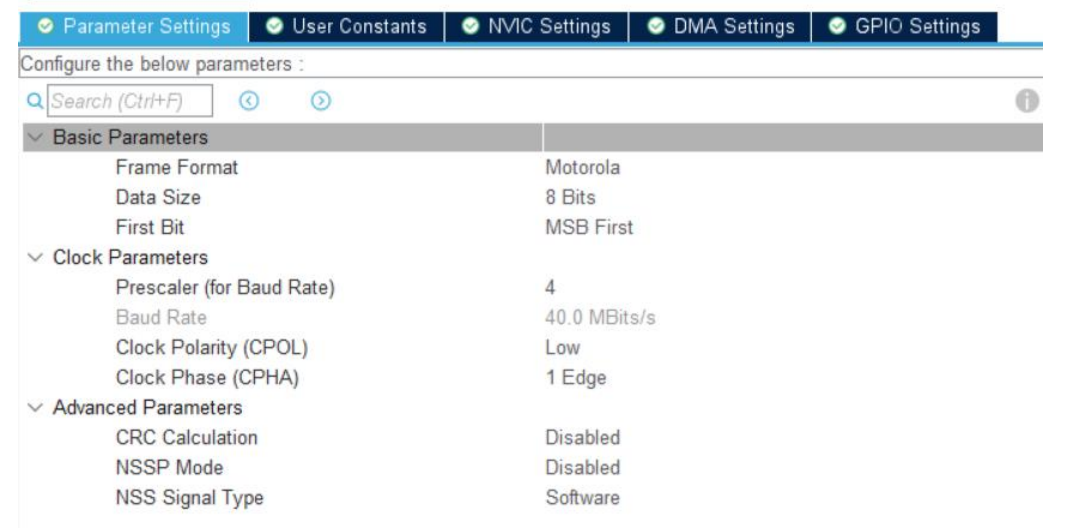Screen dimensions: 1090x528
Task: Select the NSS Signal Type row
Action: point(532,498)
